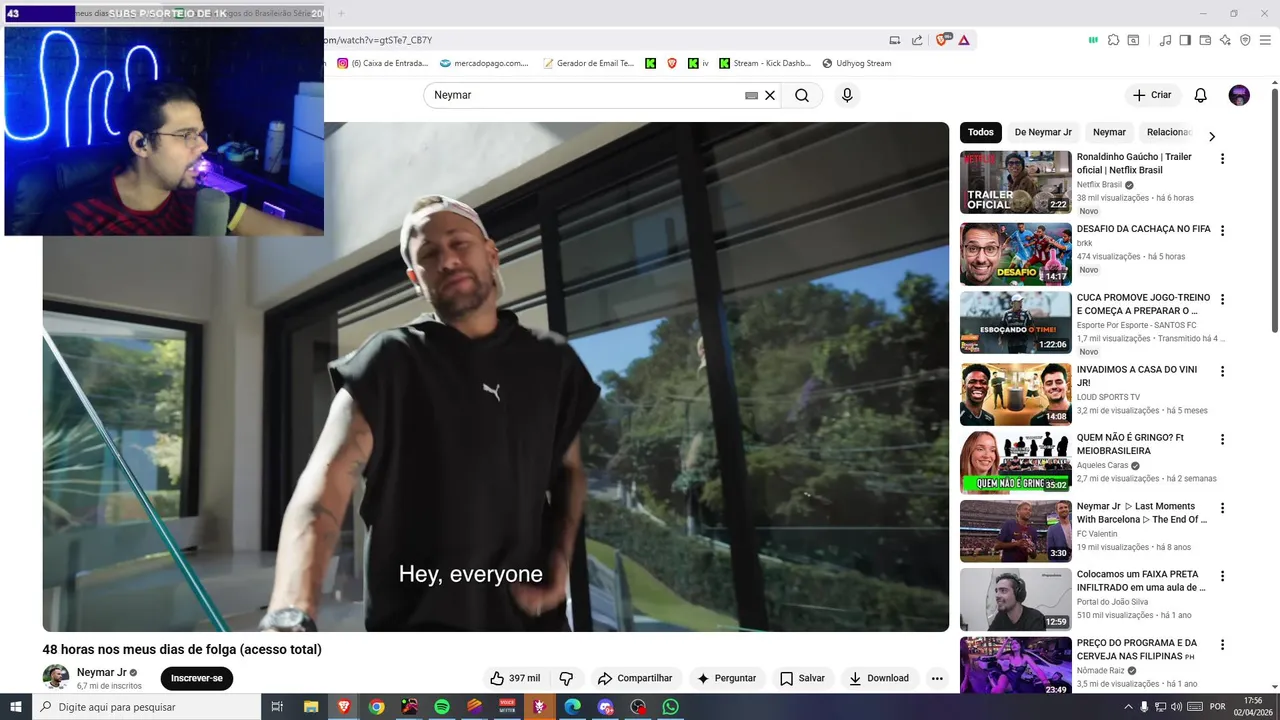This screenshot has width=1280, height=720.
Task: Toggle the browser sidebar panel icon
Action: pos(1185,40)
